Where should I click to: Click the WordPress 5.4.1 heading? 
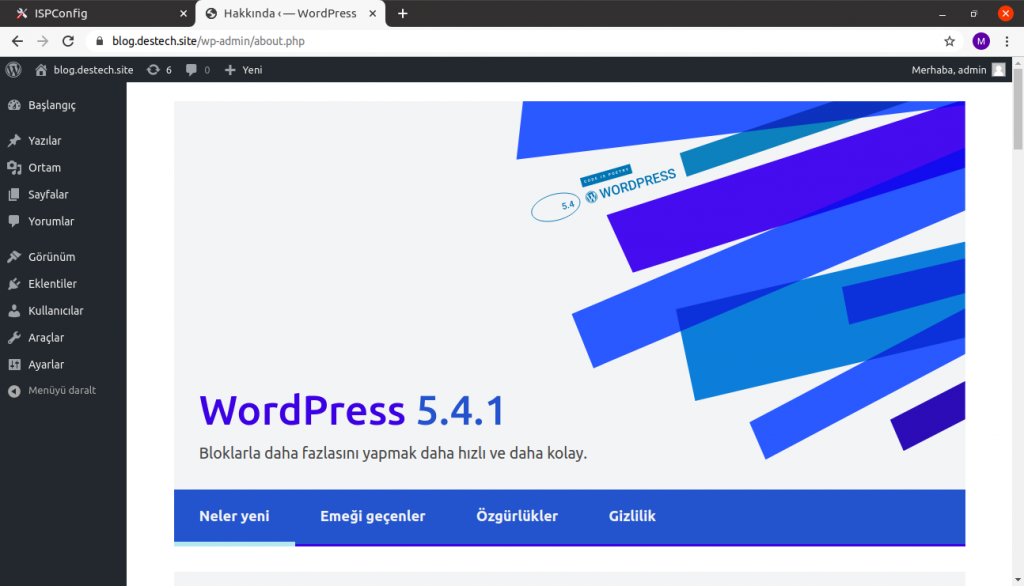click(352, 410)
